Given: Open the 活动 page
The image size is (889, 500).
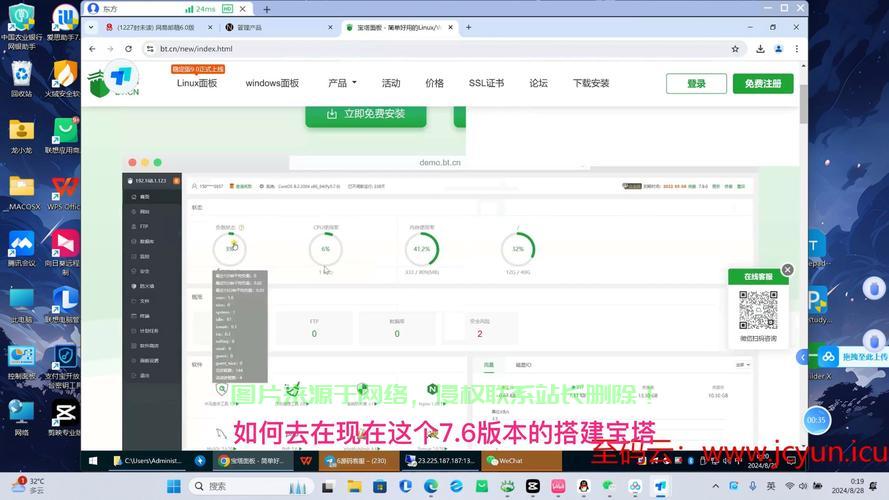Looking at the screenshot, I should (x=391, y=83).
